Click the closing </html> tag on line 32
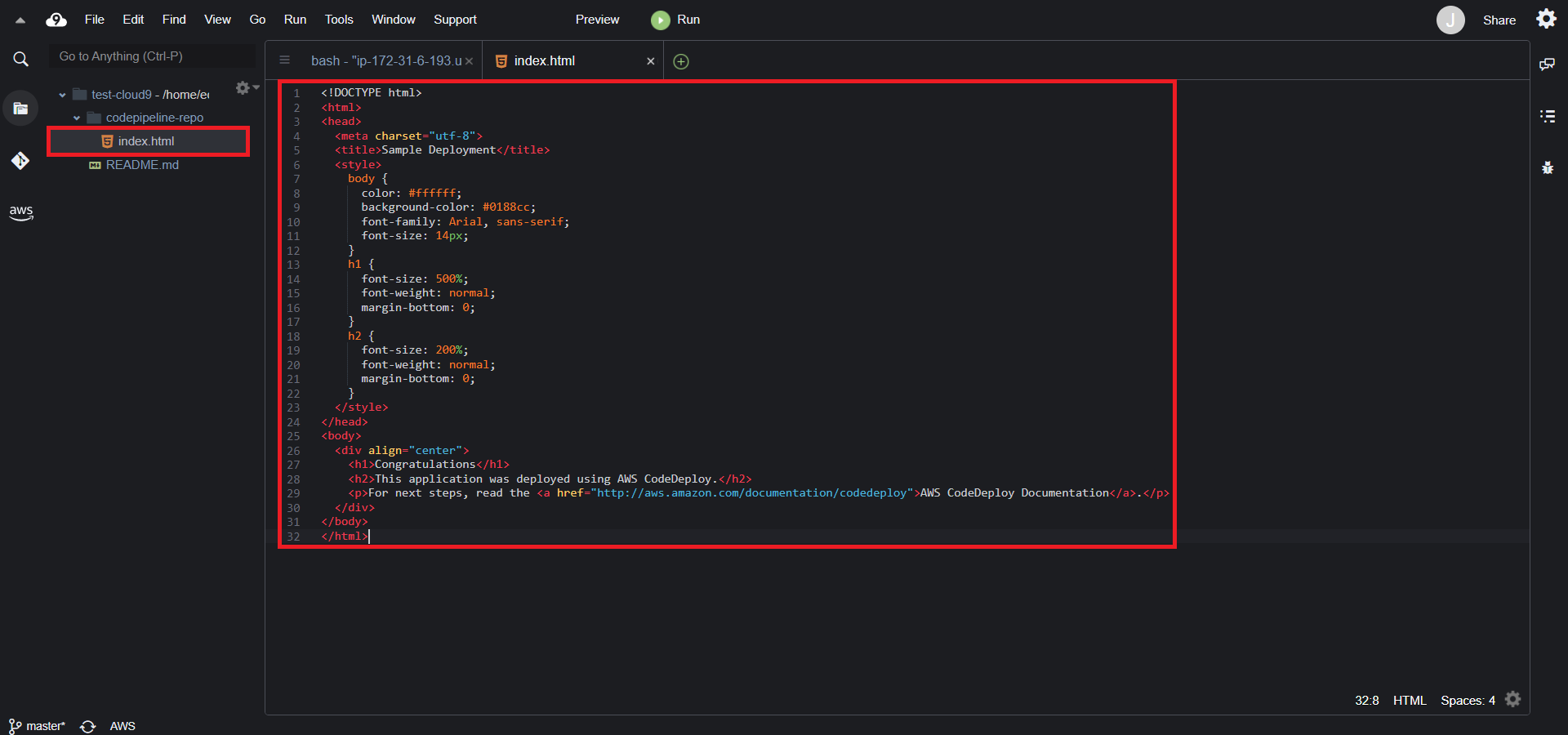Image resolution: width=1568 pixels, height=735 pixels. click(x=345, y=537)
